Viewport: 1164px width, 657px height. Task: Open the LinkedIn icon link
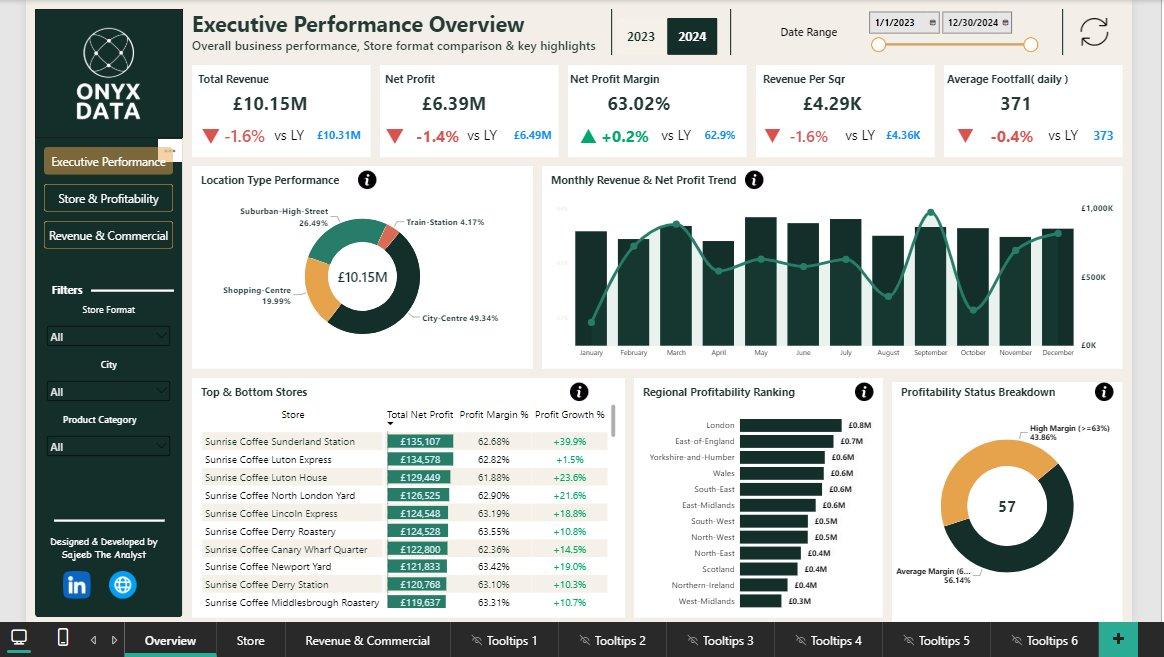click(77, 585)
